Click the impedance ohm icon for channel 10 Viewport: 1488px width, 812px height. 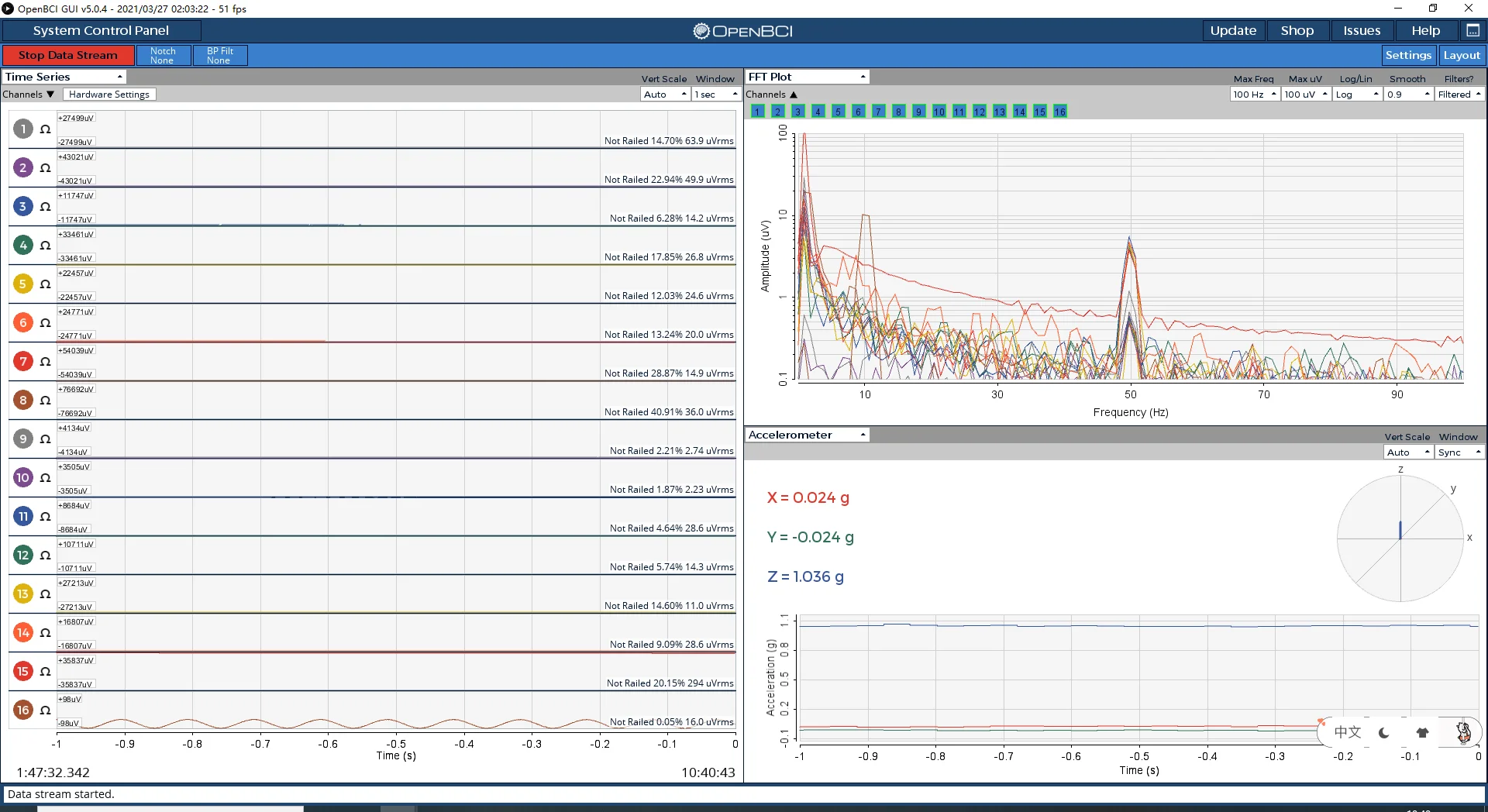click(x=45, y=478)
